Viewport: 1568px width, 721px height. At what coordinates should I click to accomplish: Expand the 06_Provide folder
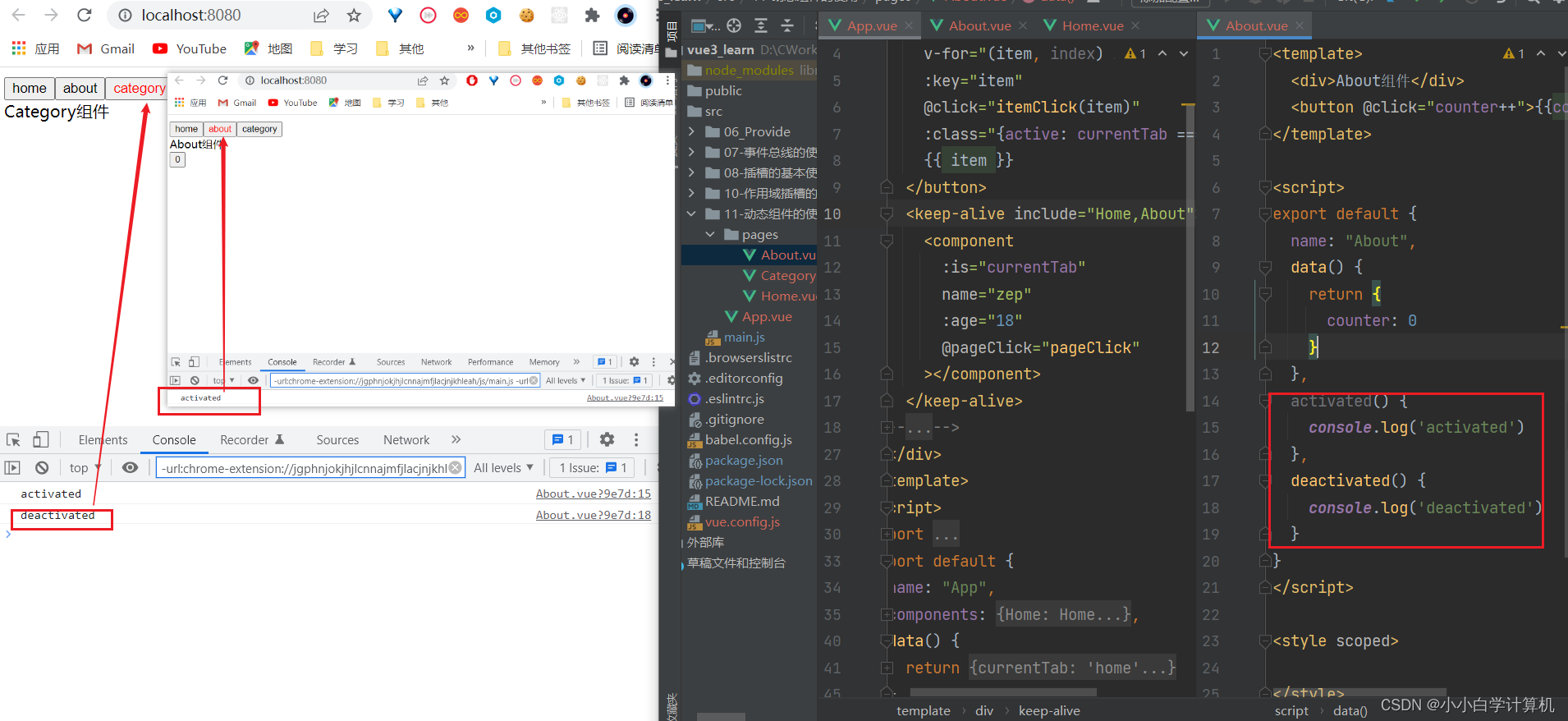[x=691, y=131]
